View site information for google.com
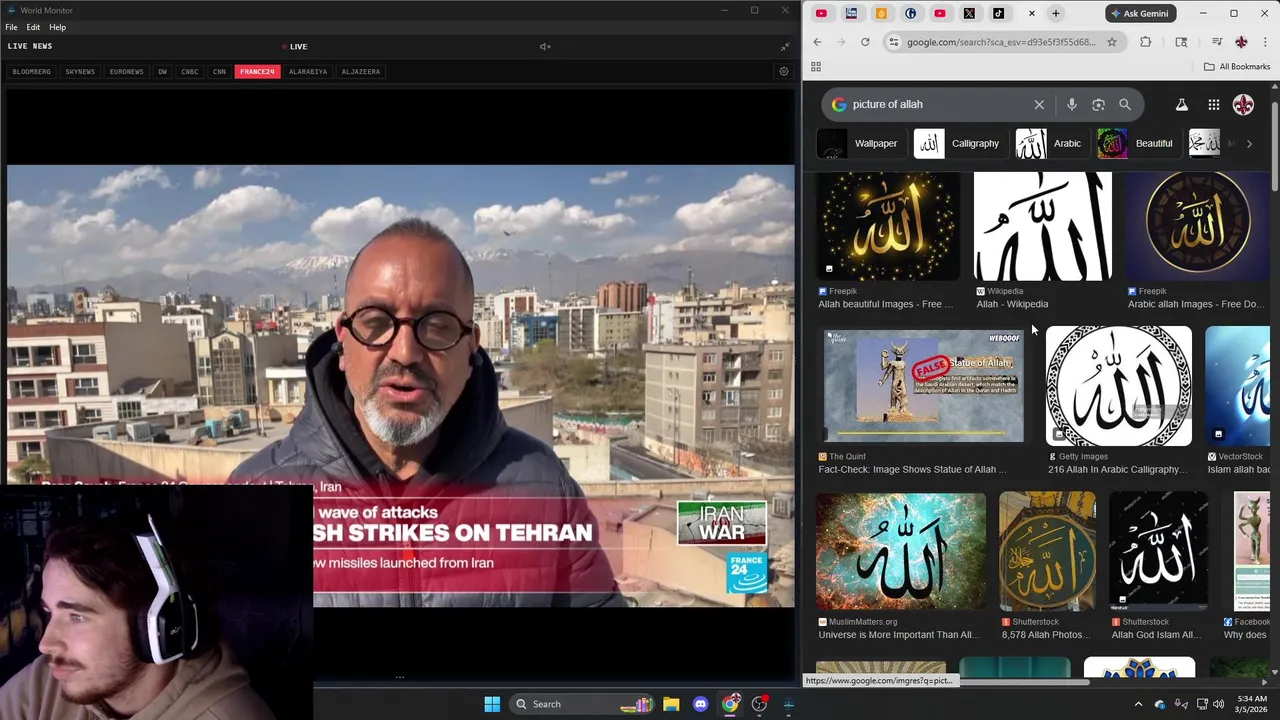1280x720 pixels. (x=893, y=42)
